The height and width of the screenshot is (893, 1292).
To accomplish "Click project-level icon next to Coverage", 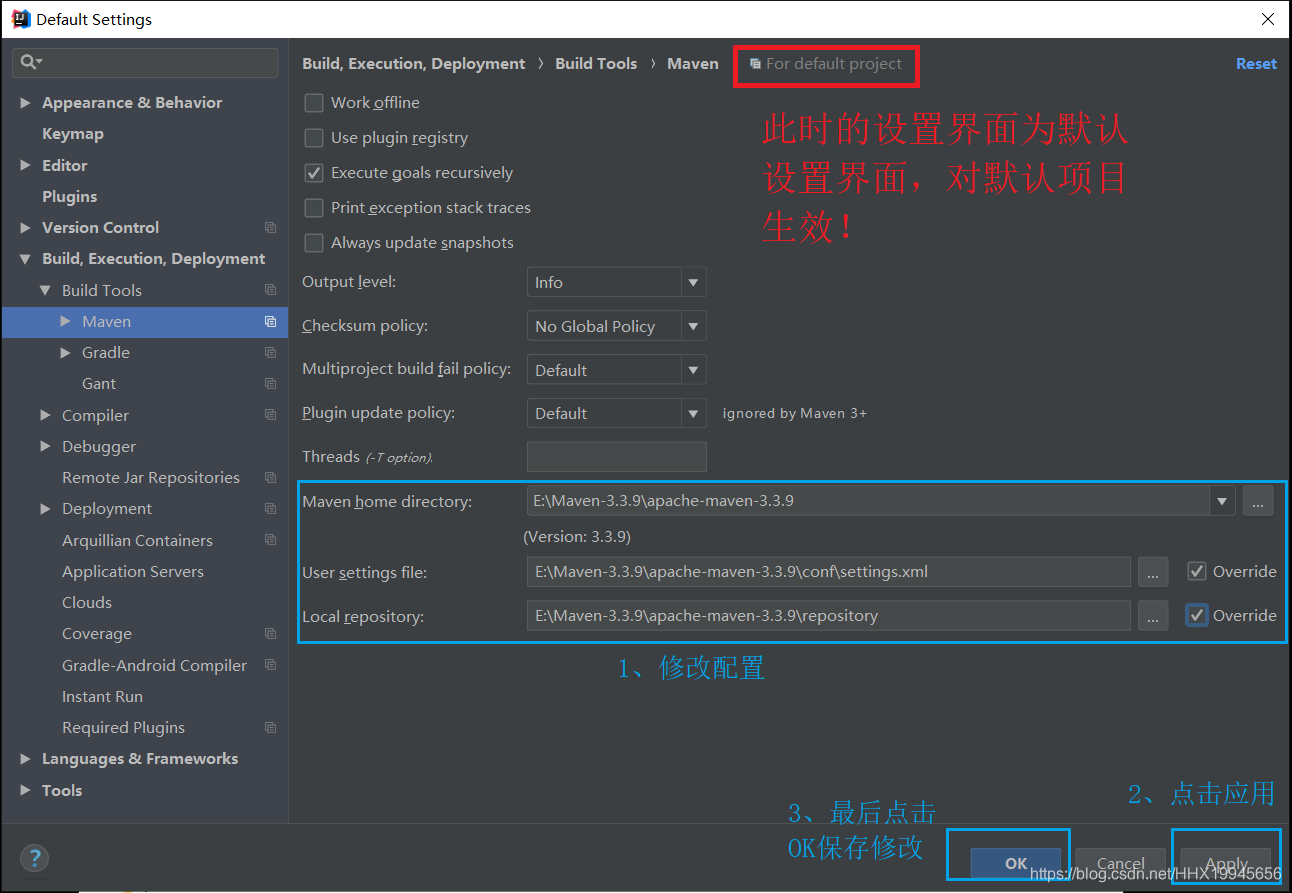I will (270, 634).
